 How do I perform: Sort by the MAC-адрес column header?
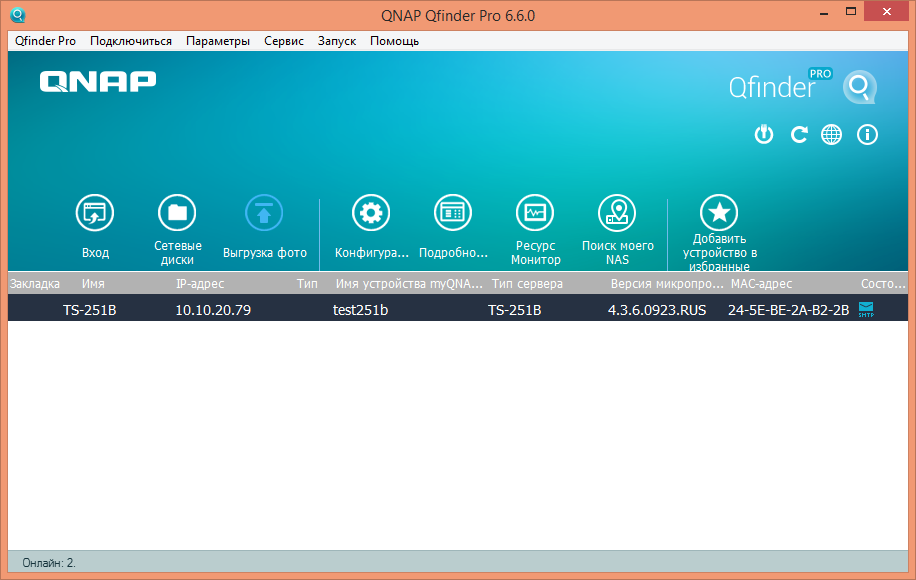point(761,284)
